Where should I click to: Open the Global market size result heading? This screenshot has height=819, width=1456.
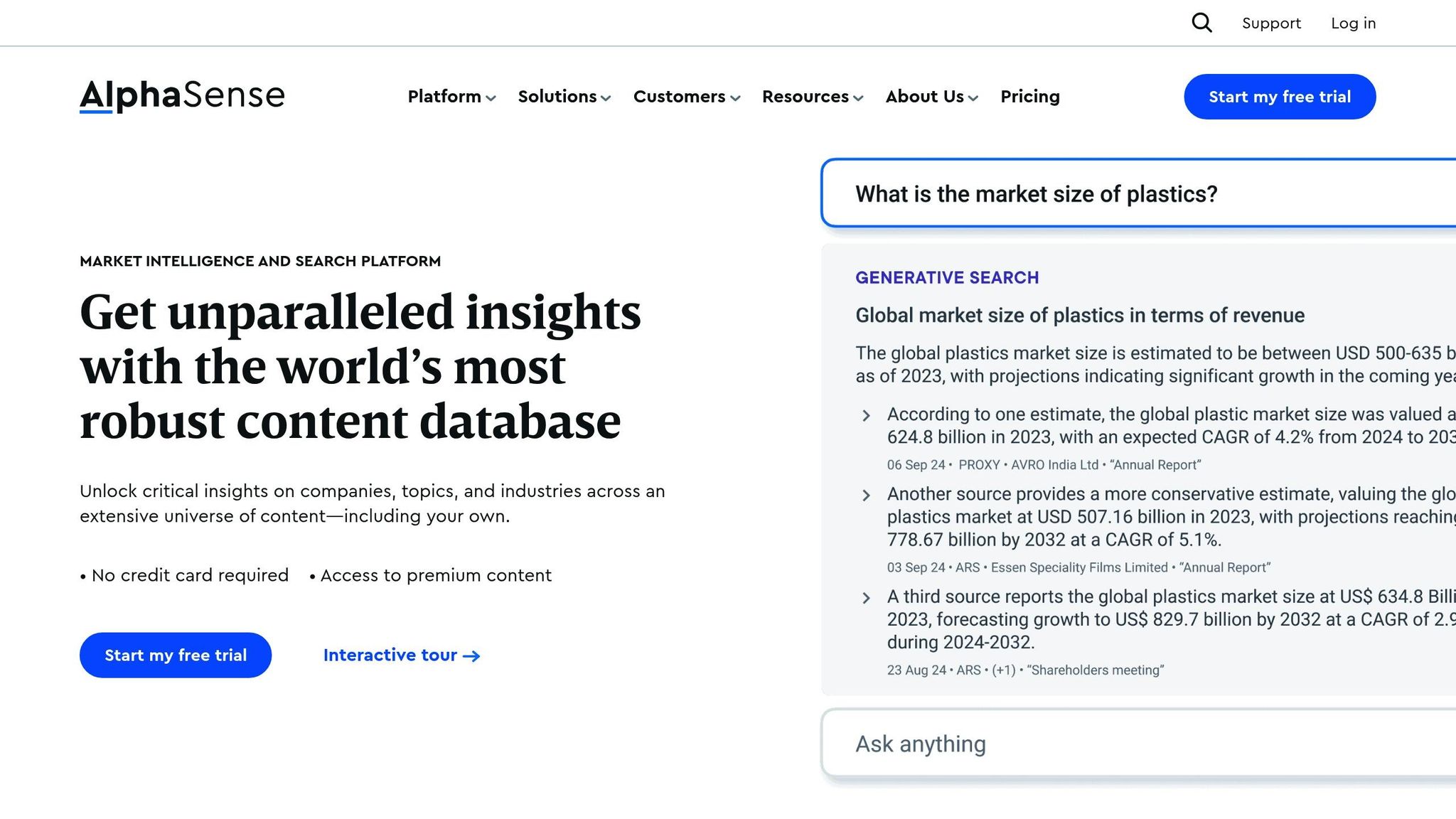coord(1079,316)
